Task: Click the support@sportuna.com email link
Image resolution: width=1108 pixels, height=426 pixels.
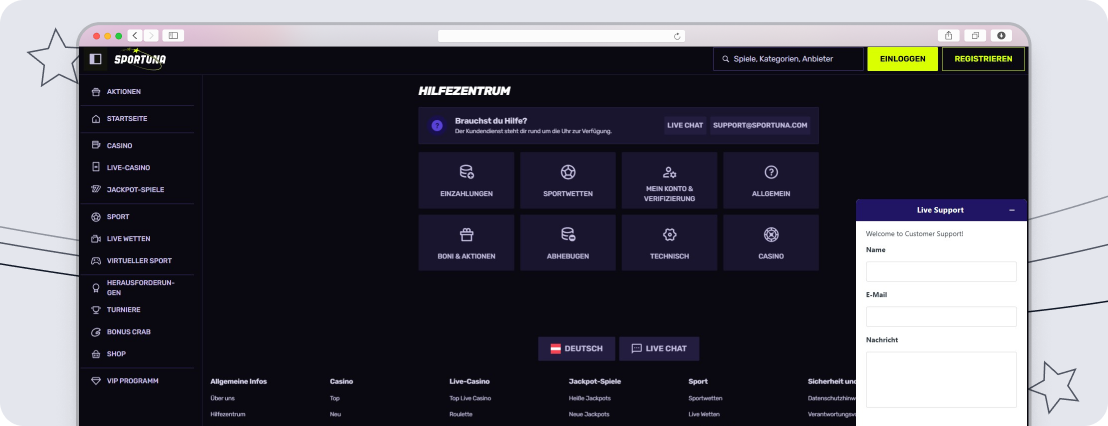Action: click(x=759, y=126)
